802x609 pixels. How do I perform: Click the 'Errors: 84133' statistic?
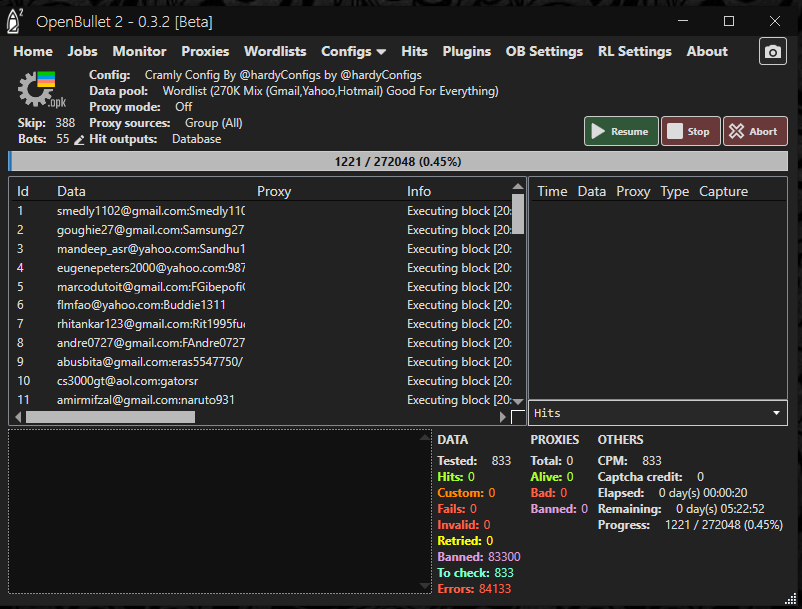474,589
